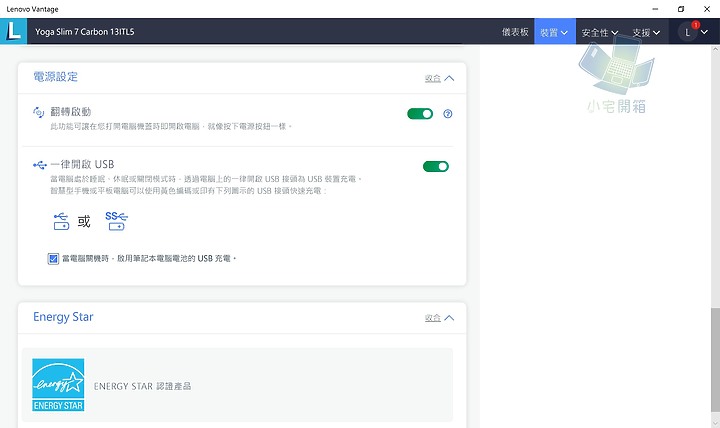Restore down the Lenovo Vantage window
This screenshot has width=720, height=428.
click(x=681, y=9)
